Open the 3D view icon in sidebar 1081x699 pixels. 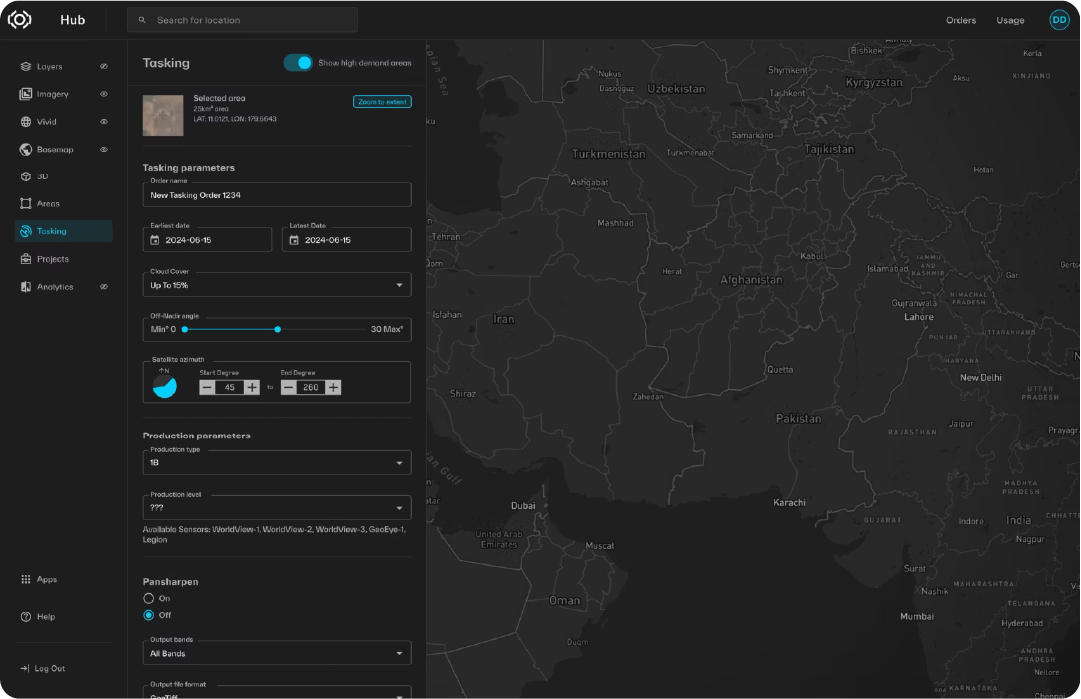pos(26,176)
